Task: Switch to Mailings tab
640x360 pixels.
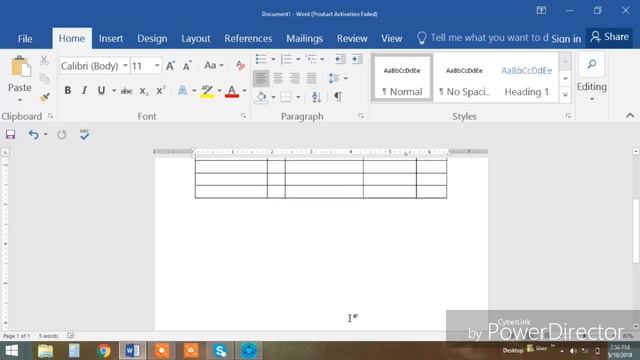Action: [x=304, y=39]
